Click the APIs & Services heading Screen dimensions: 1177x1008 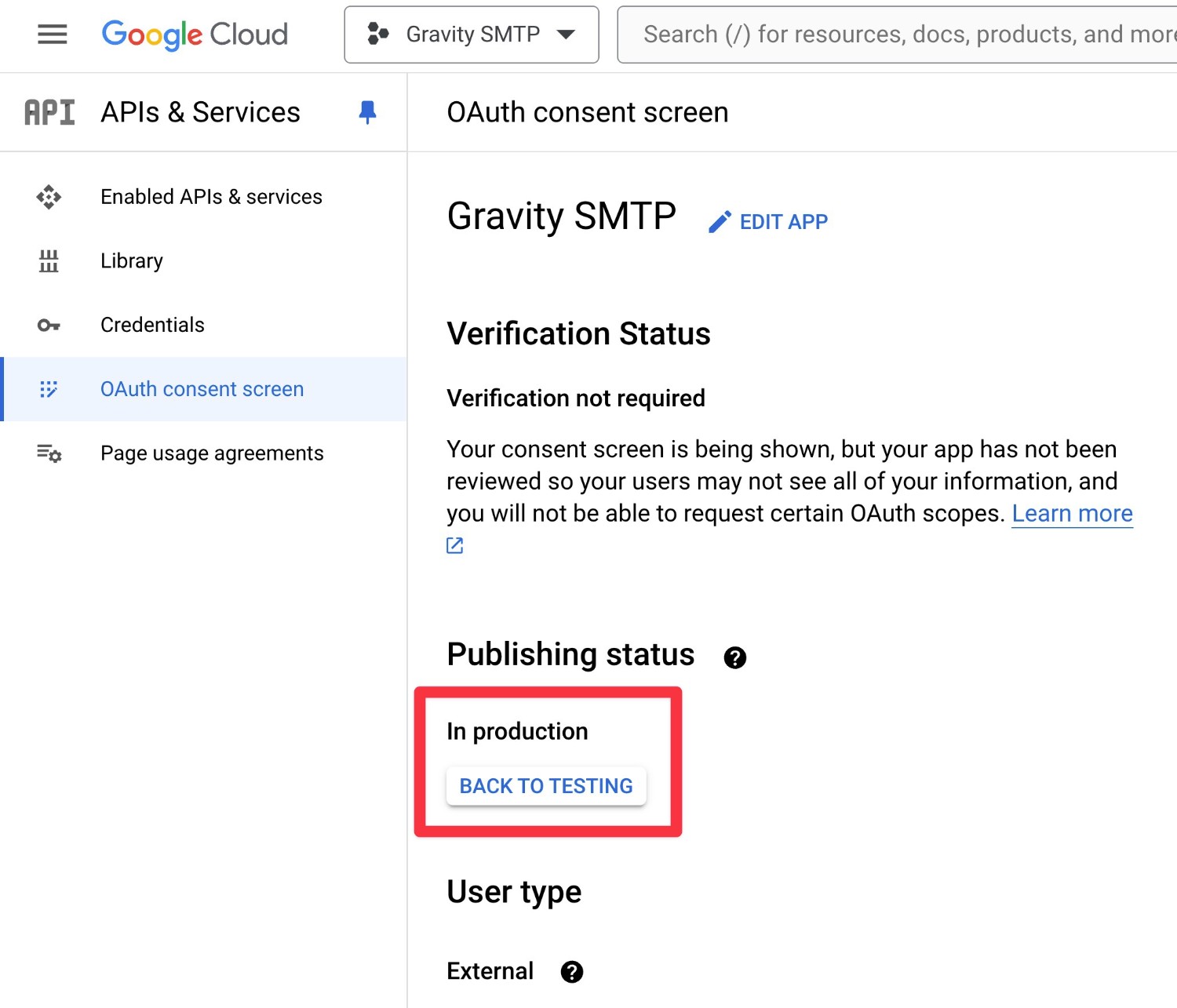coord(201,112)
